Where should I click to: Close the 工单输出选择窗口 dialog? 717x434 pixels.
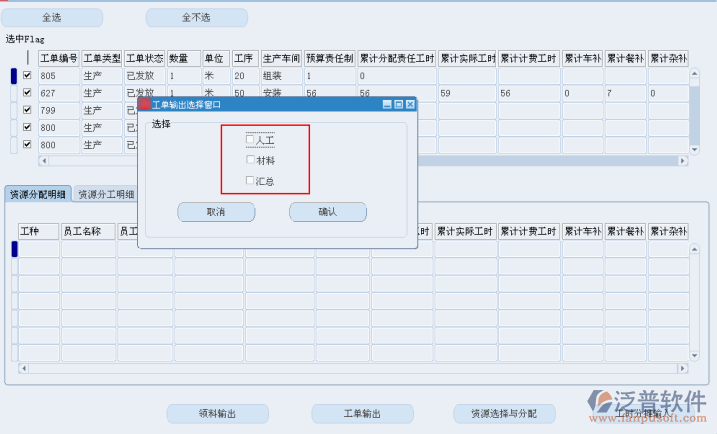click(x=410, y=104)
